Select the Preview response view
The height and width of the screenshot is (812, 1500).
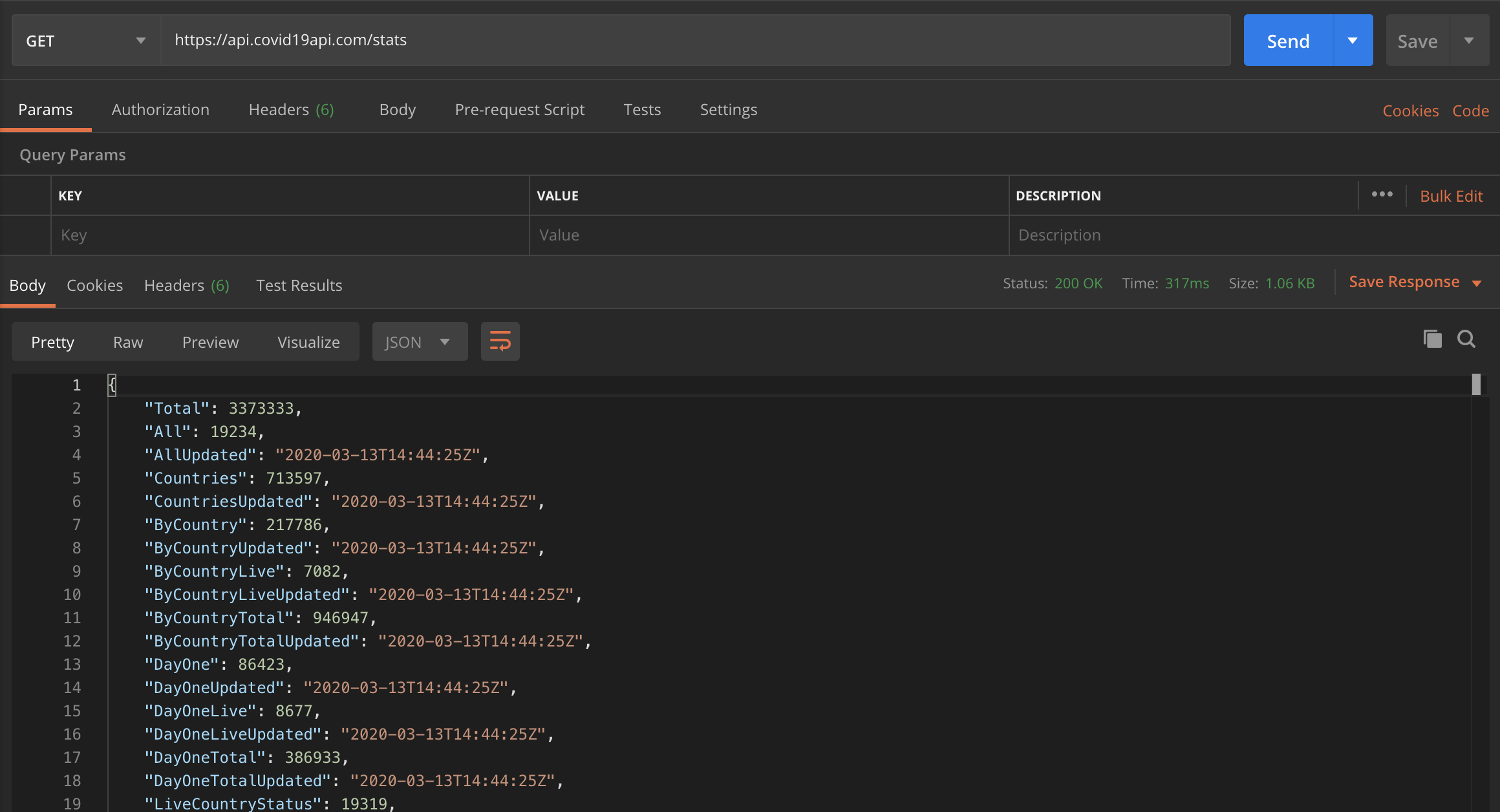210,341
